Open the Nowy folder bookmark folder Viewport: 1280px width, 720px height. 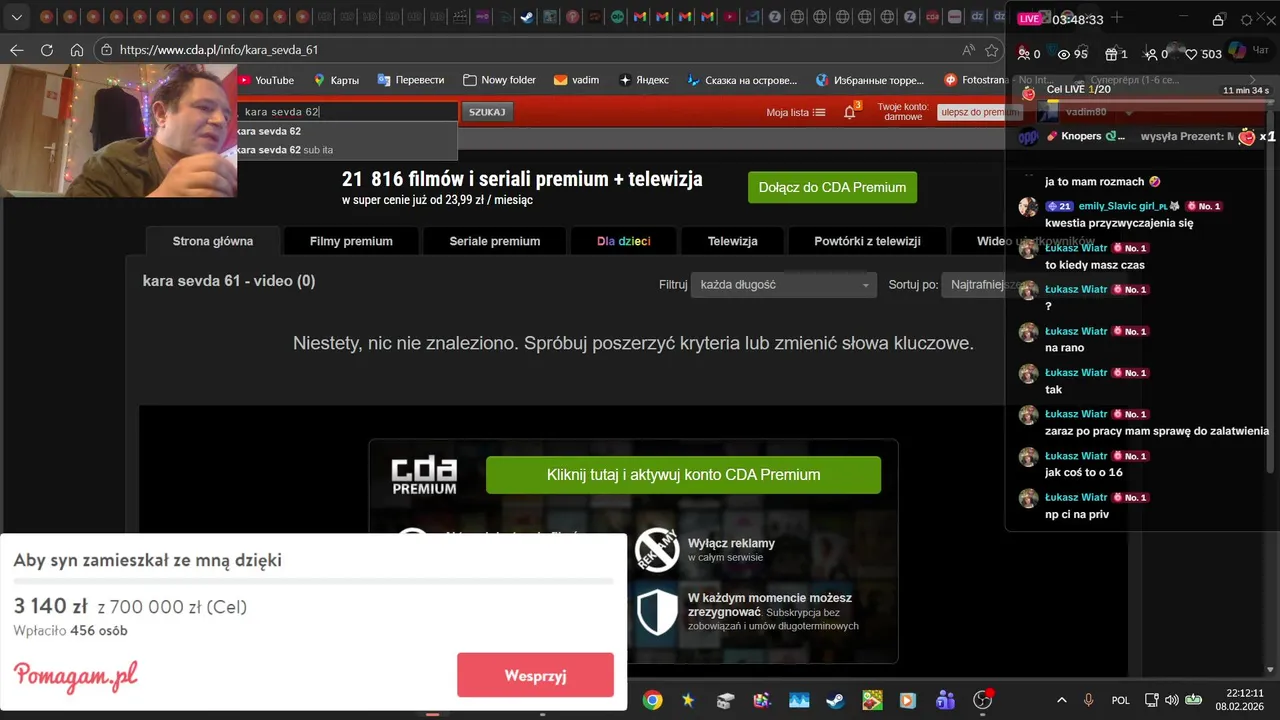[x=500, y=80]
